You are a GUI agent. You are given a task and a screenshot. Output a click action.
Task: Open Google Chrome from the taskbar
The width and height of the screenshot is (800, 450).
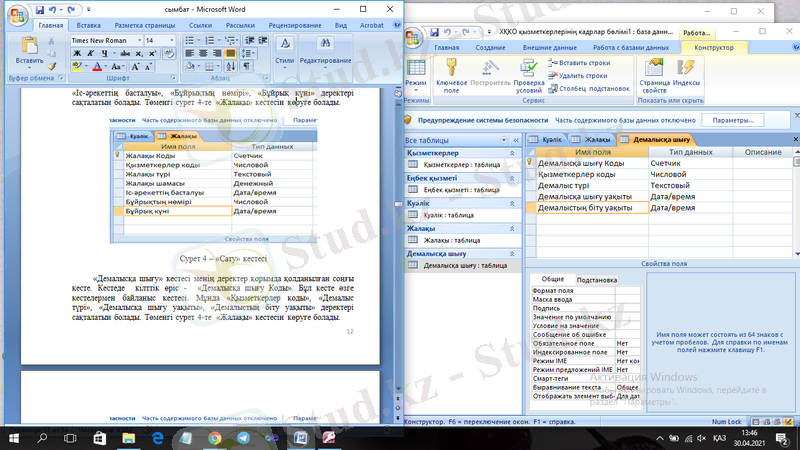point(214,438)
